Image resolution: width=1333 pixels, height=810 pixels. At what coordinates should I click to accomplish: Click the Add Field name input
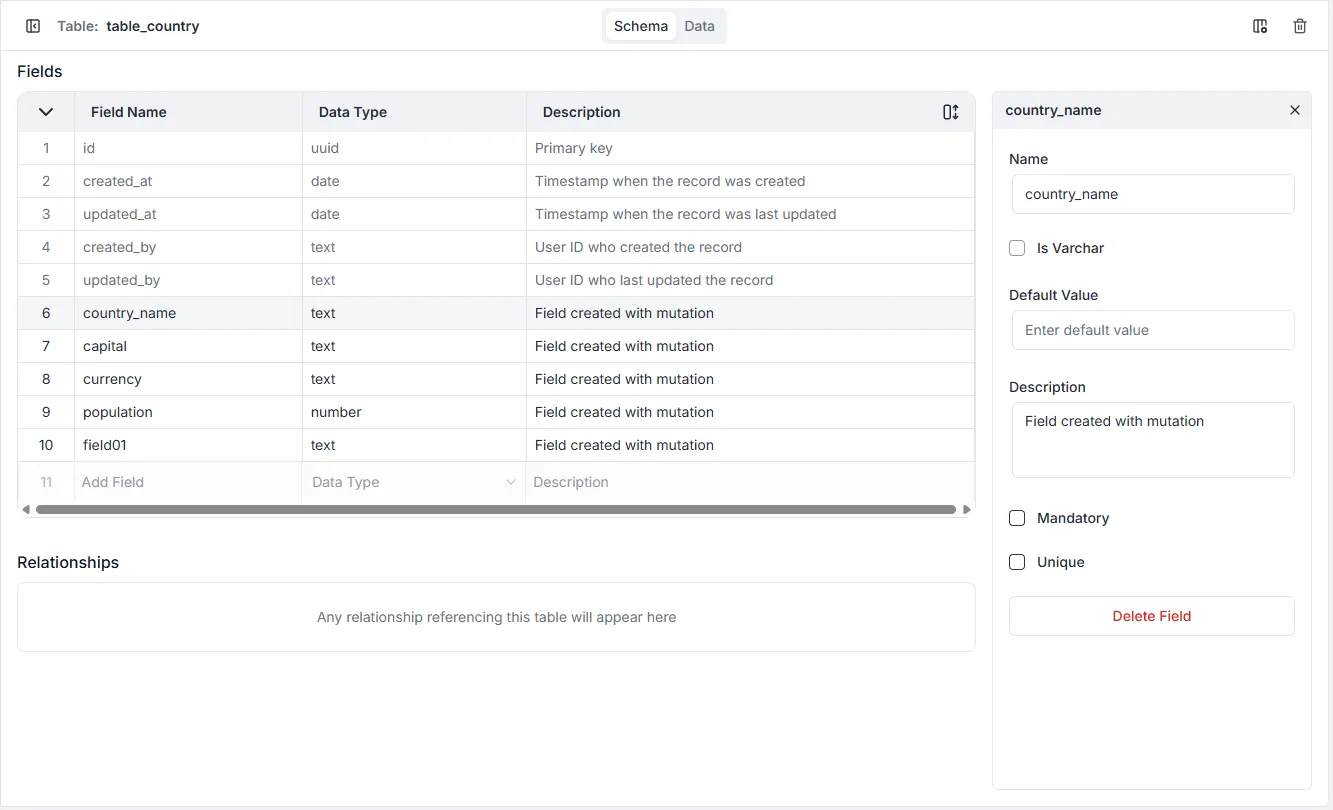click(x=187, y=482)
